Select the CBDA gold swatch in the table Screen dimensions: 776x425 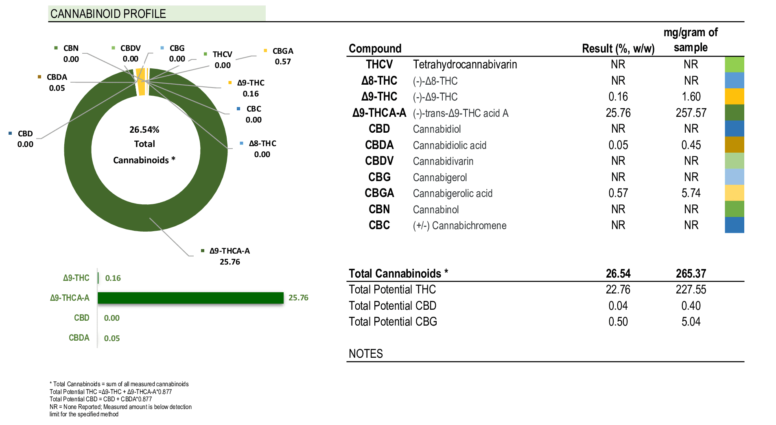tap(735, 145)
